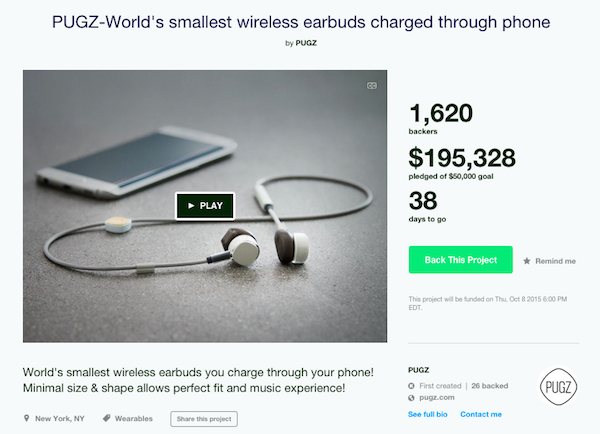Open the PUGZ round logo avatar
Screen dimensions: 600x434
pyautogui.click(x=558, y=387)
